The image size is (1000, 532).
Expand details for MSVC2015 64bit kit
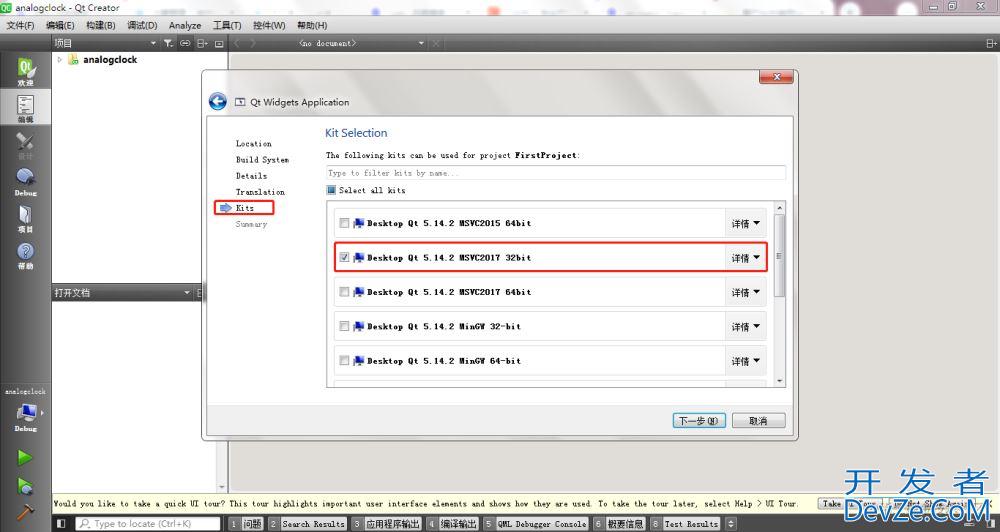tap(746, 223)
